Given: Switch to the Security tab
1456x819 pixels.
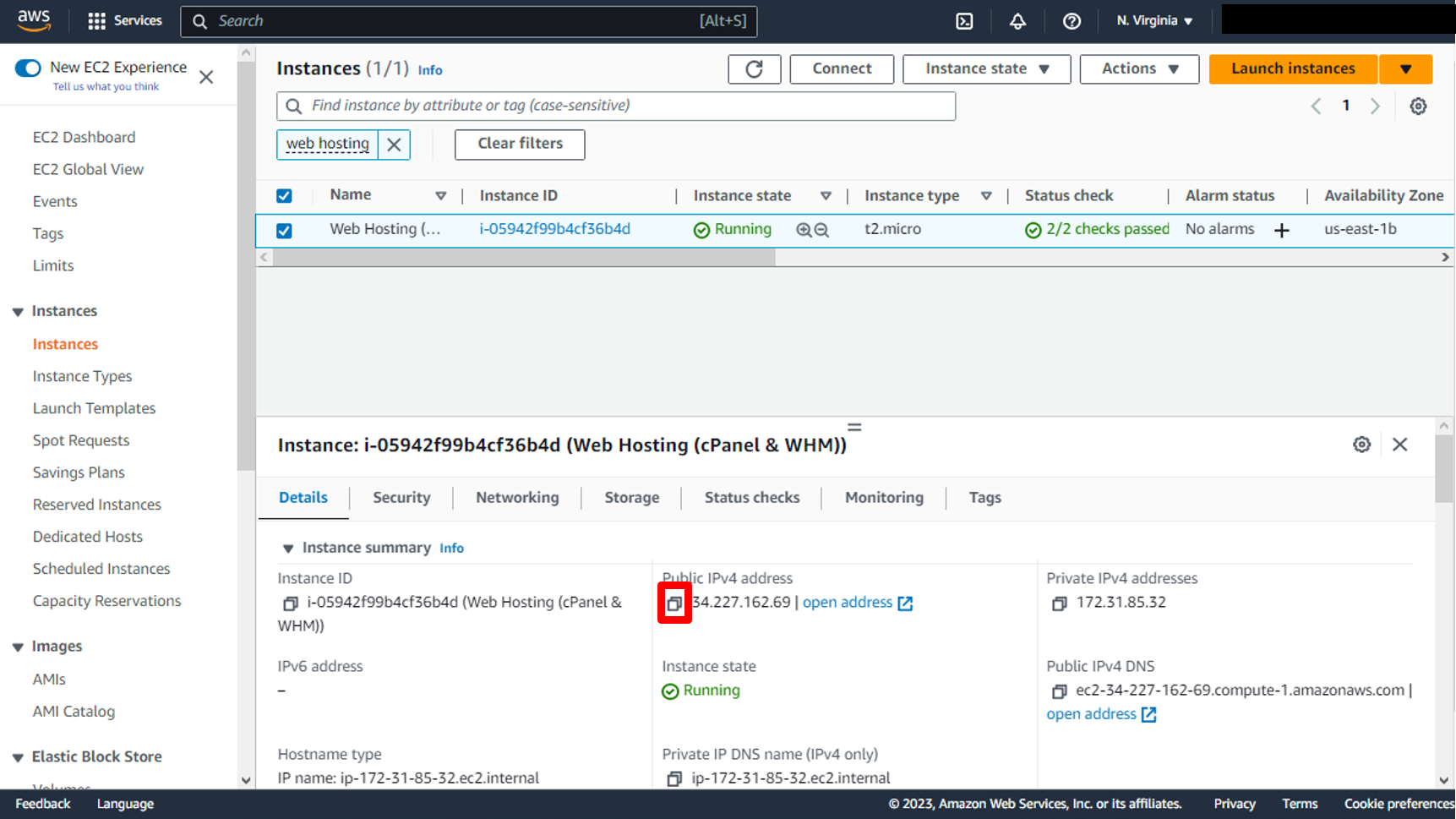Looking at the screenshot, I should [x=401, y=498].
